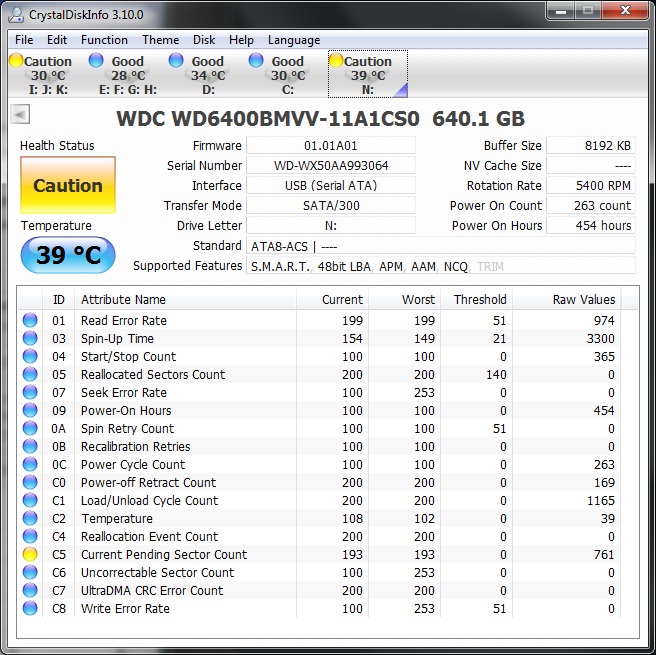Click the Rotation Rate value 5400 RPM

tap(591, 186)
